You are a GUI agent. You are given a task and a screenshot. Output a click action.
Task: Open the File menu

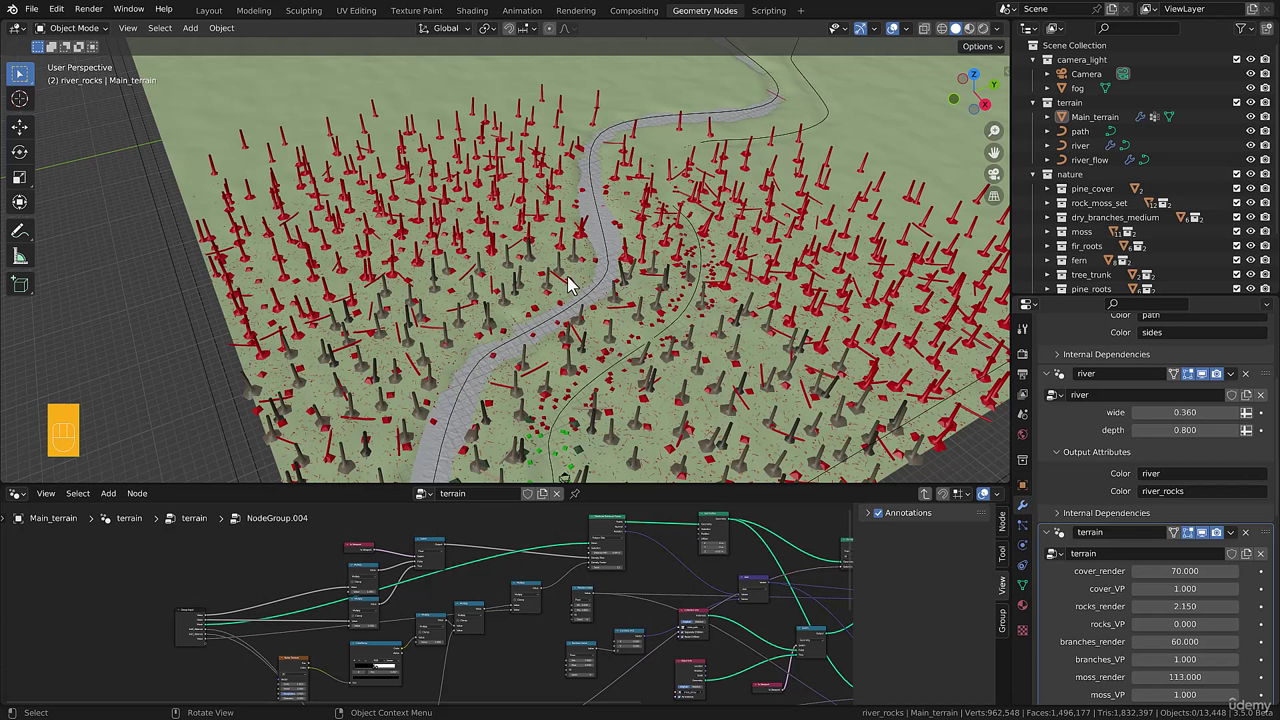tap(32, 9)
